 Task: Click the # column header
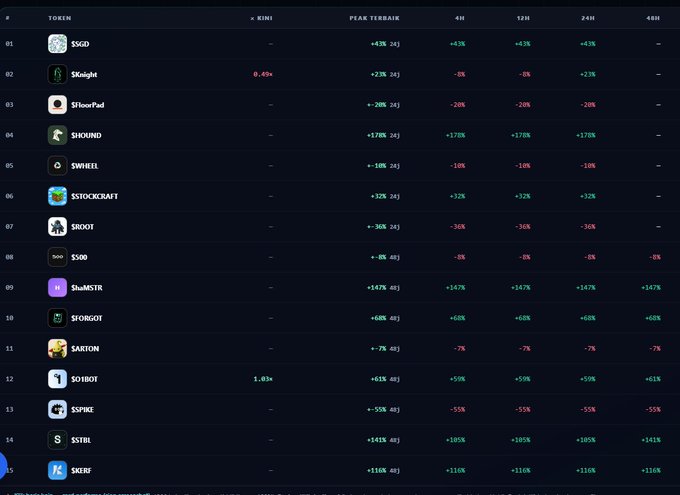tap(8, 18)
